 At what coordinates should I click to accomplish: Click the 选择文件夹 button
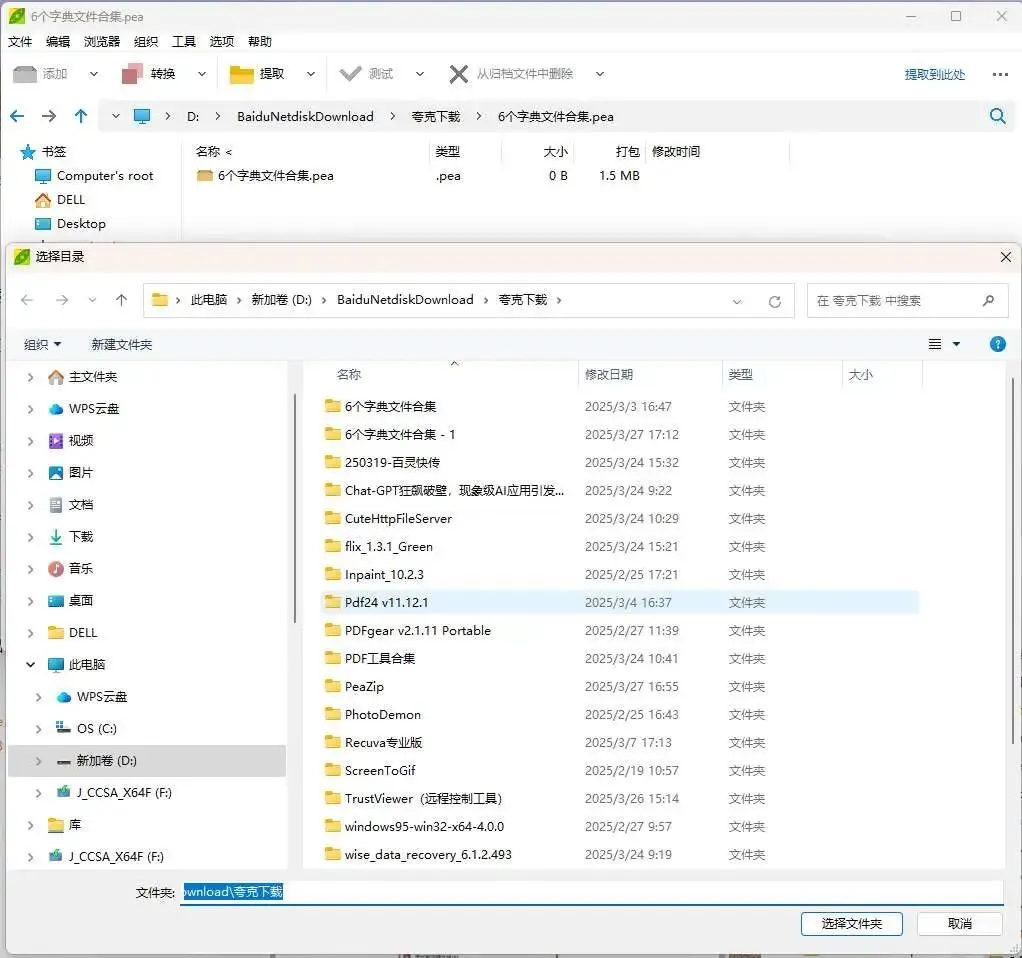[851, 923]
